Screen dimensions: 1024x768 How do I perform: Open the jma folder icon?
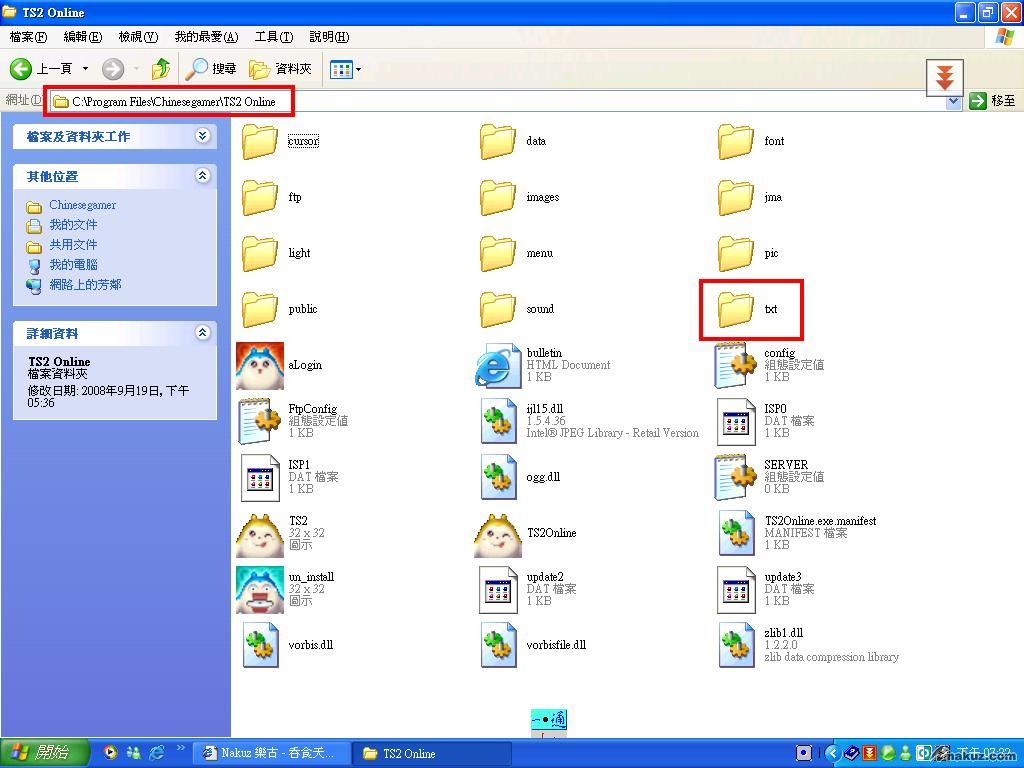tap(735, 197)
